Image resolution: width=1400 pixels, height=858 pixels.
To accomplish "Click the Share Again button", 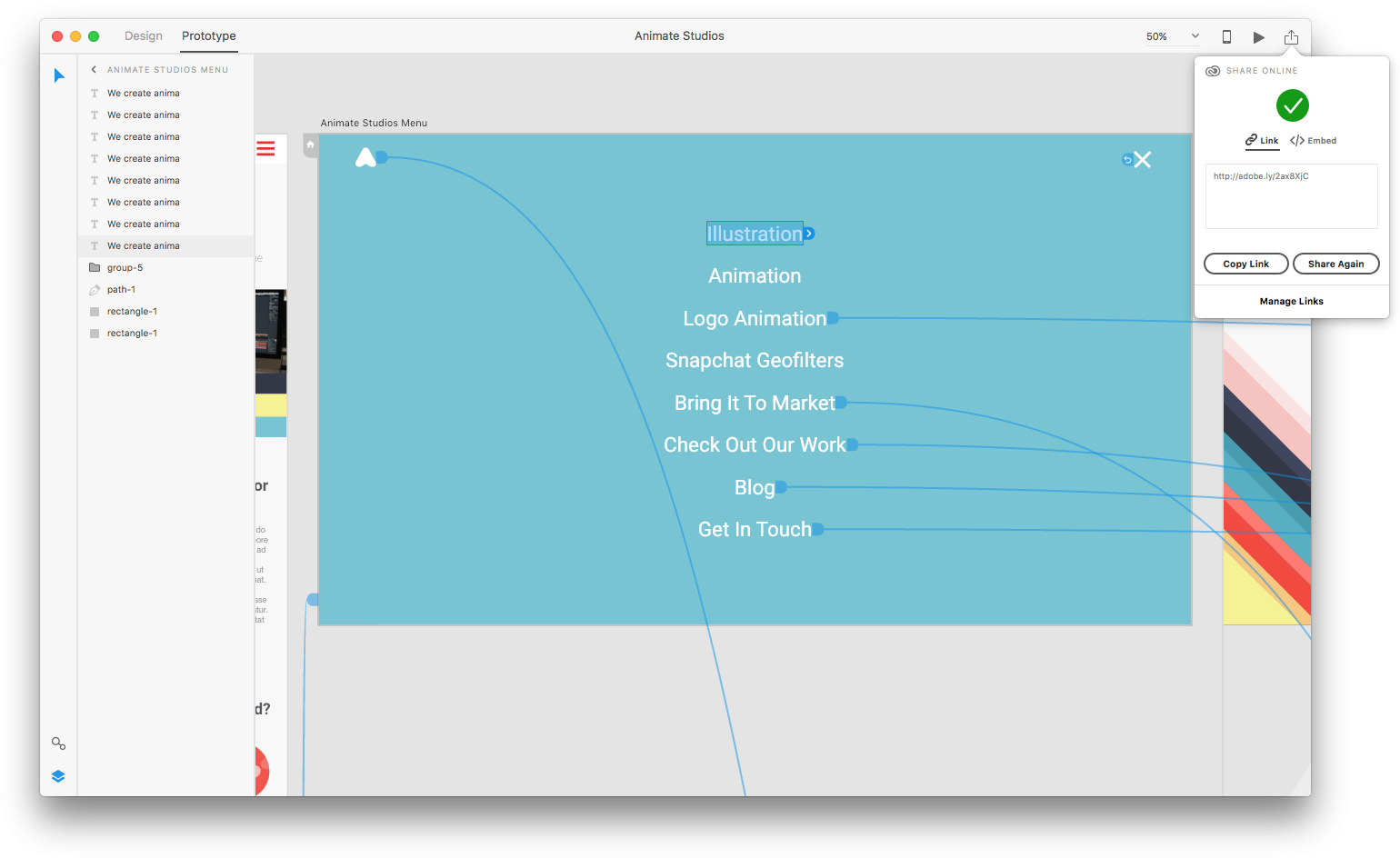I will (1335, 264).
